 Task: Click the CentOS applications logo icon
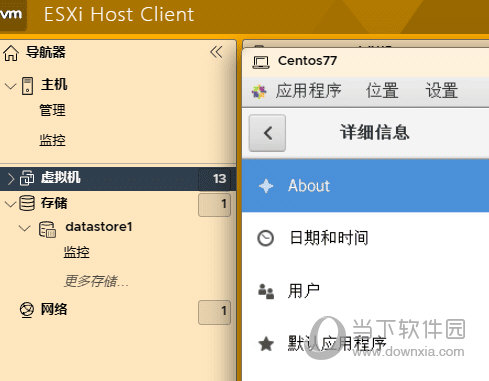pos(259,92)
